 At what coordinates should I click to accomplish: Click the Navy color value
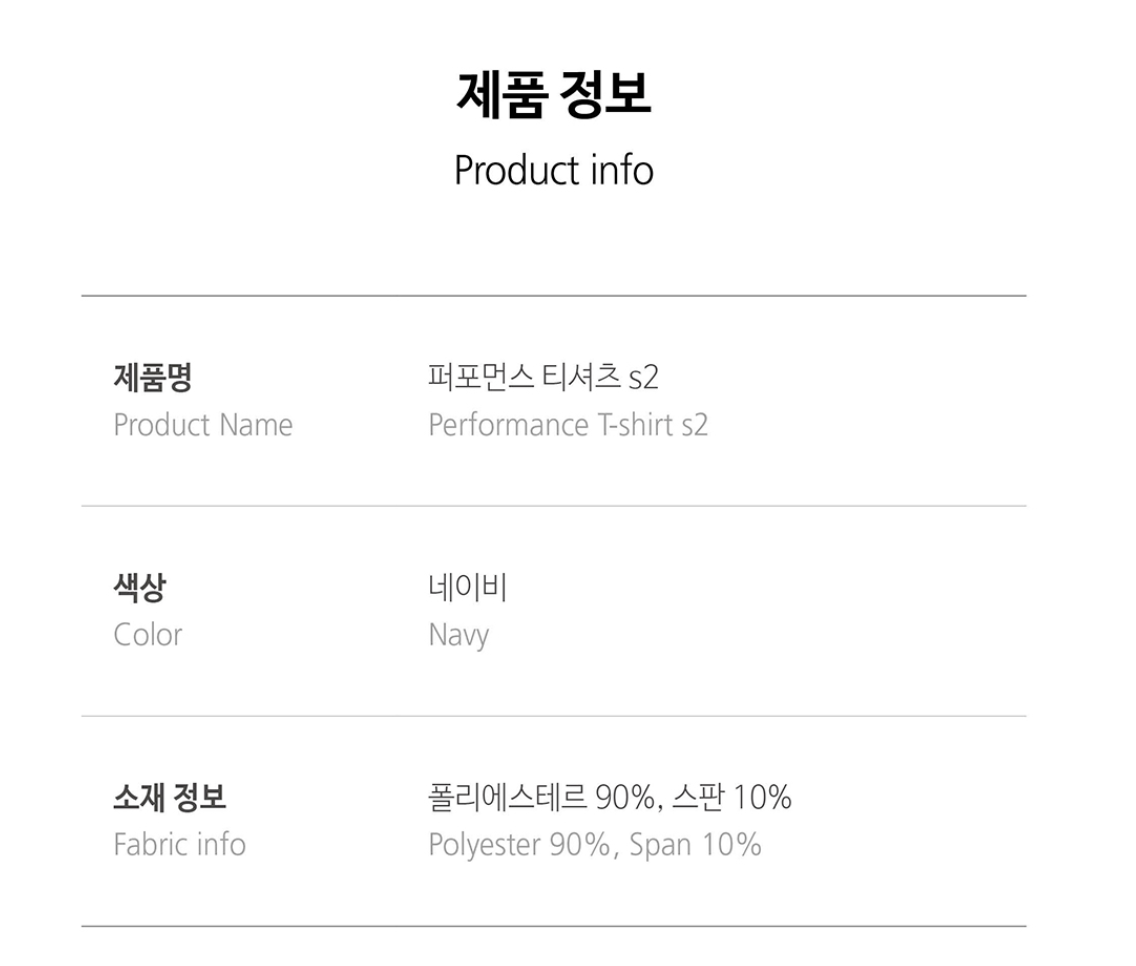(x=458, y=636)
